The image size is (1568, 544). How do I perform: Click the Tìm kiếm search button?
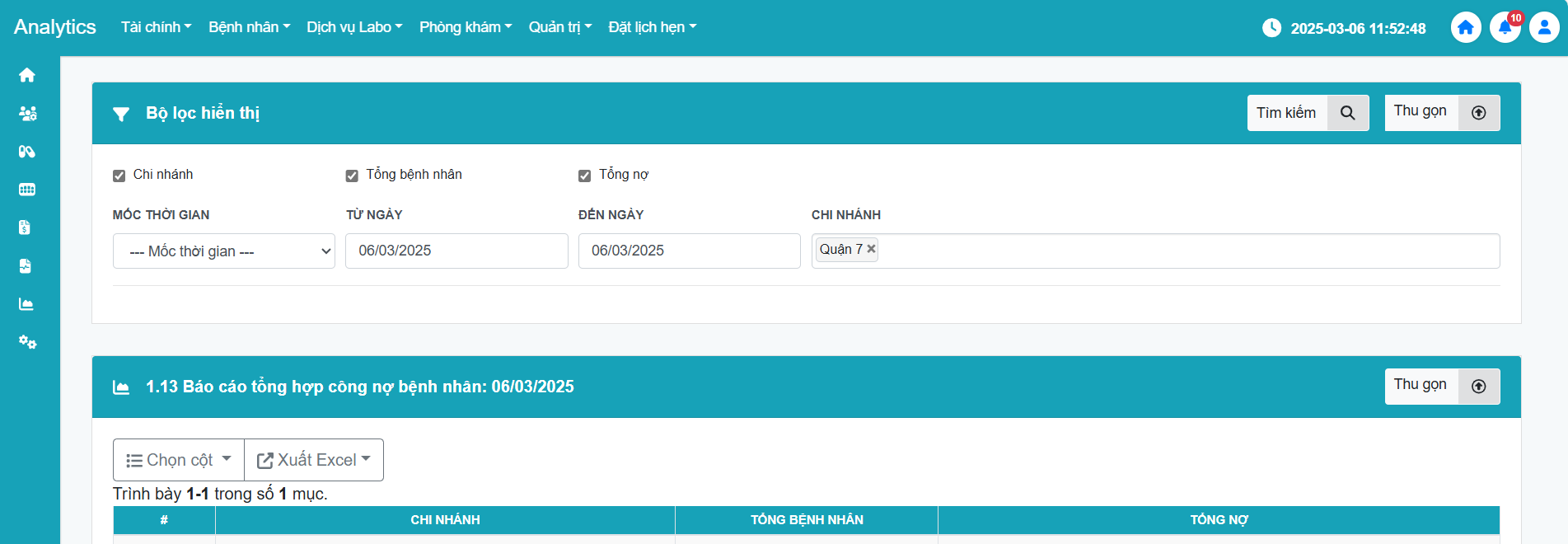click(x=1308, y=113)
